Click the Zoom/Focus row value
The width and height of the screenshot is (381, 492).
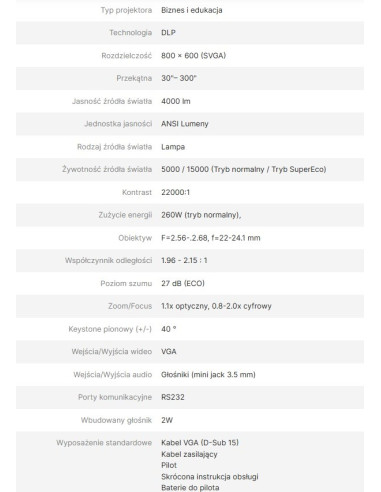pos(216,306)
